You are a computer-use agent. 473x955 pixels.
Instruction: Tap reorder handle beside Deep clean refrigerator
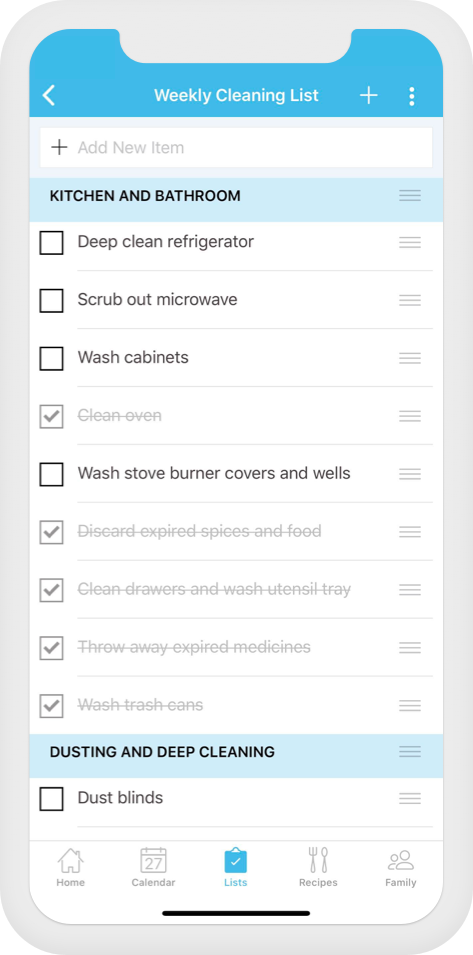410,242
